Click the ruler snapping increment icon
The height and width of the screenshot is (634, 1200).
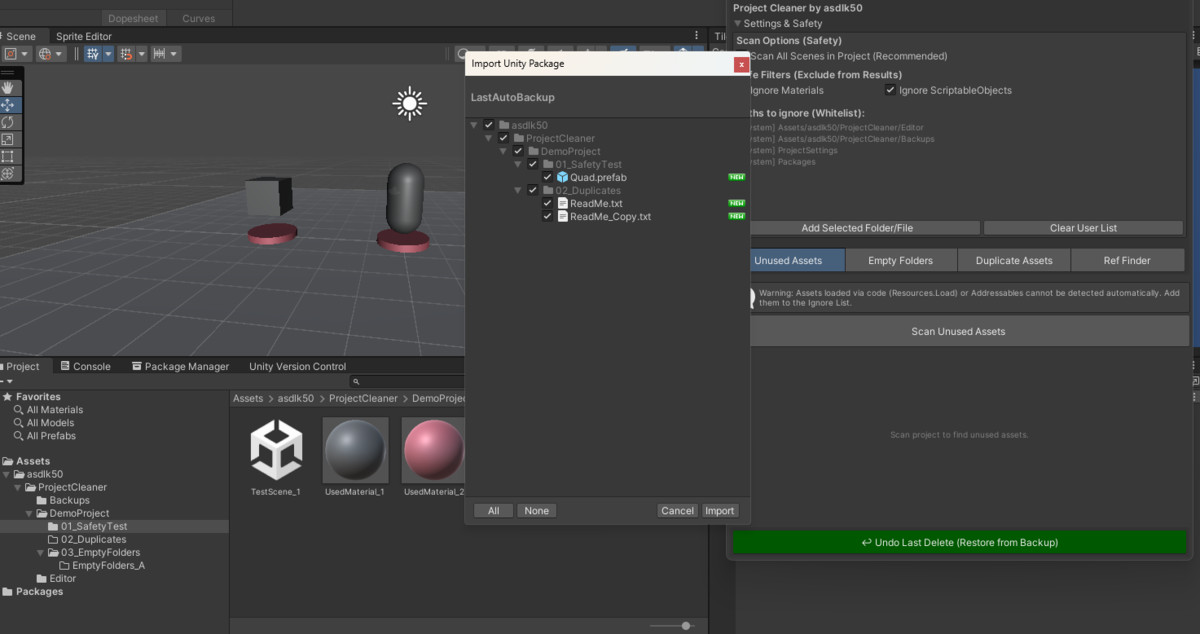159,54
